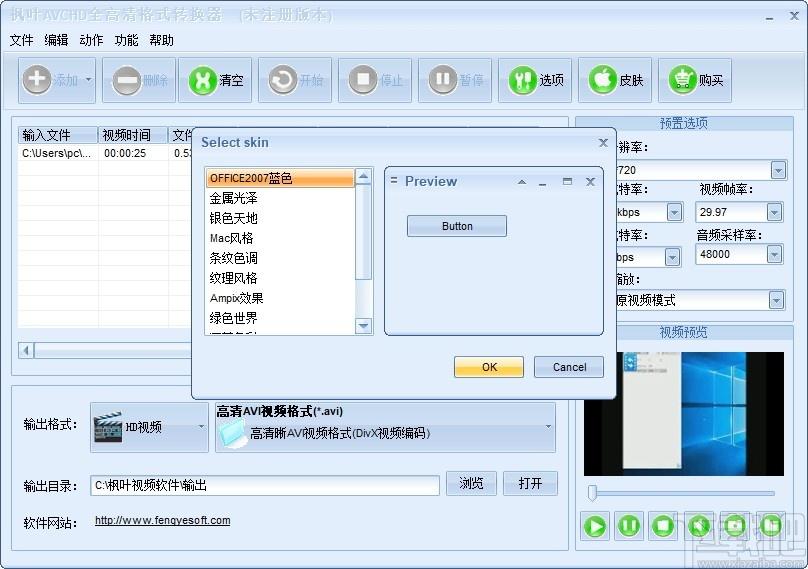Pause the video preview playback
808x569 pixels.
pos(629,526)
